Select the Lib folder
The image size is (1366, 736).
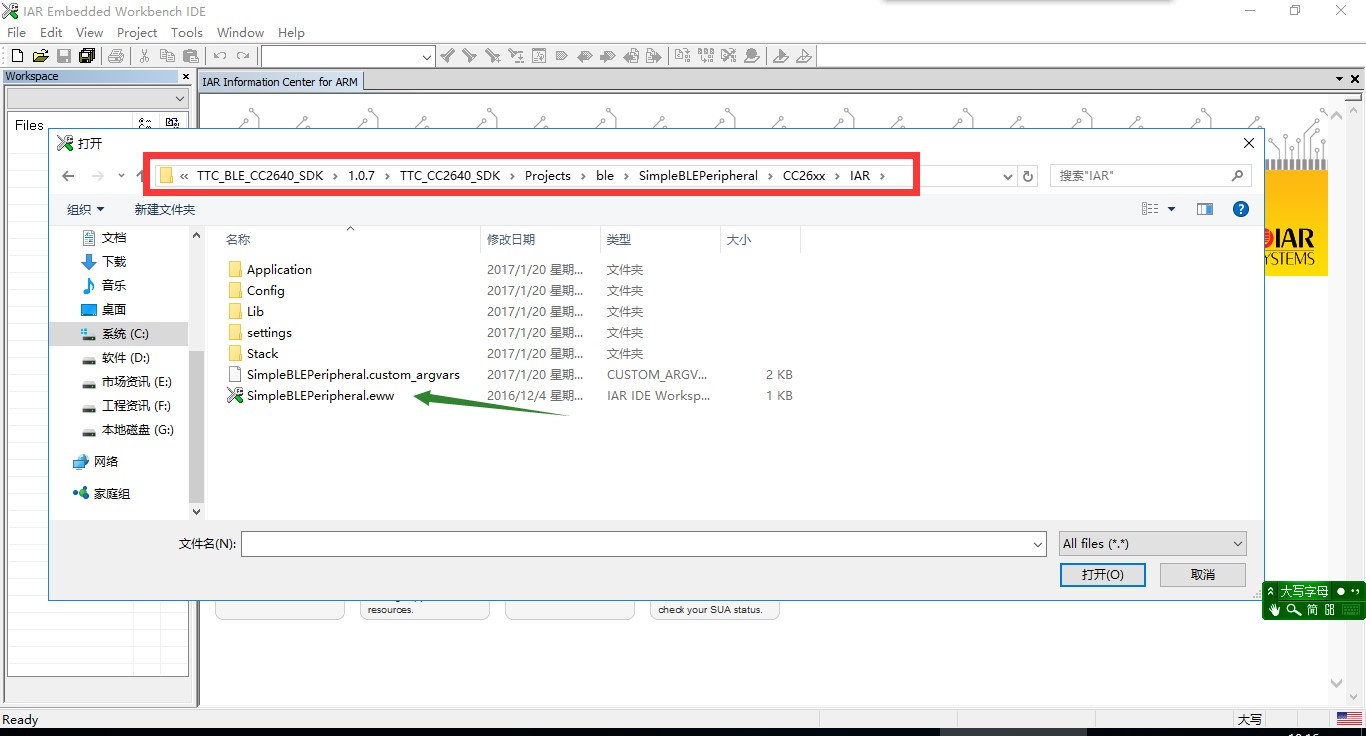coord(255,312)
